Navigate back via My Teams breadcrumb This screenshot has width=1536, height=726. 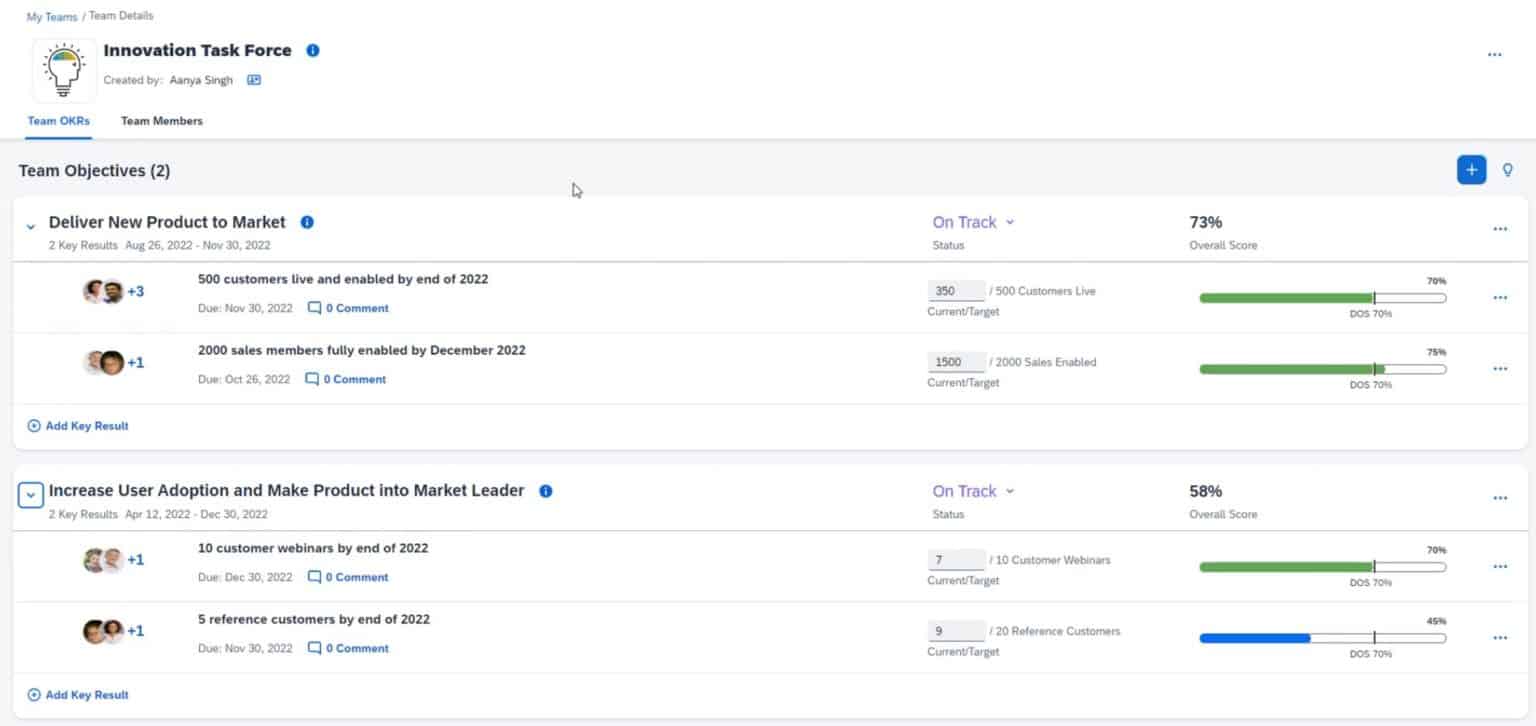[x=51, y=16]
